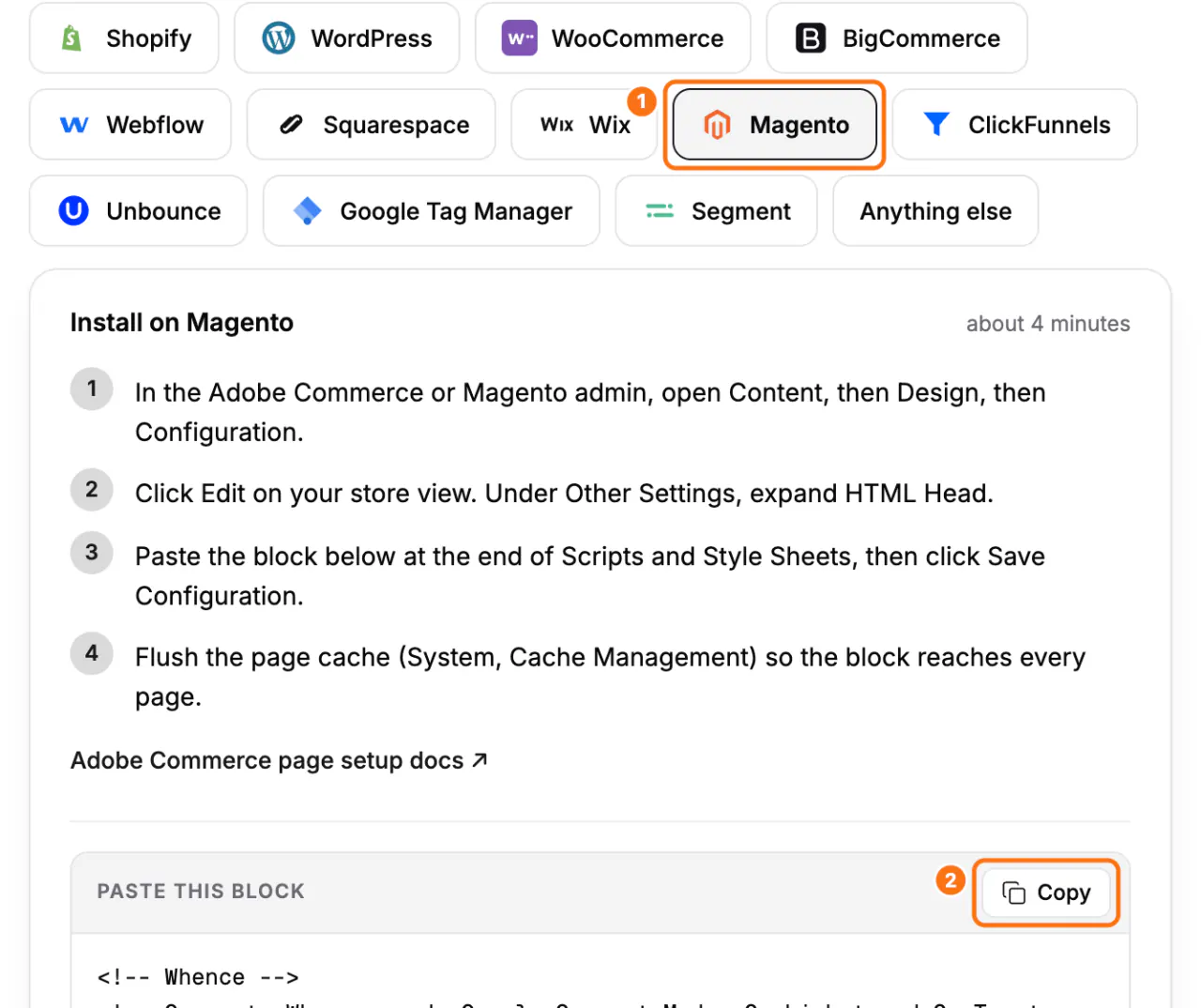Image resolution: width=1201 pixels, height=1008 pixels.
Task: Click the "about 4 minutes" estimate text
Action: (1048, 324)
